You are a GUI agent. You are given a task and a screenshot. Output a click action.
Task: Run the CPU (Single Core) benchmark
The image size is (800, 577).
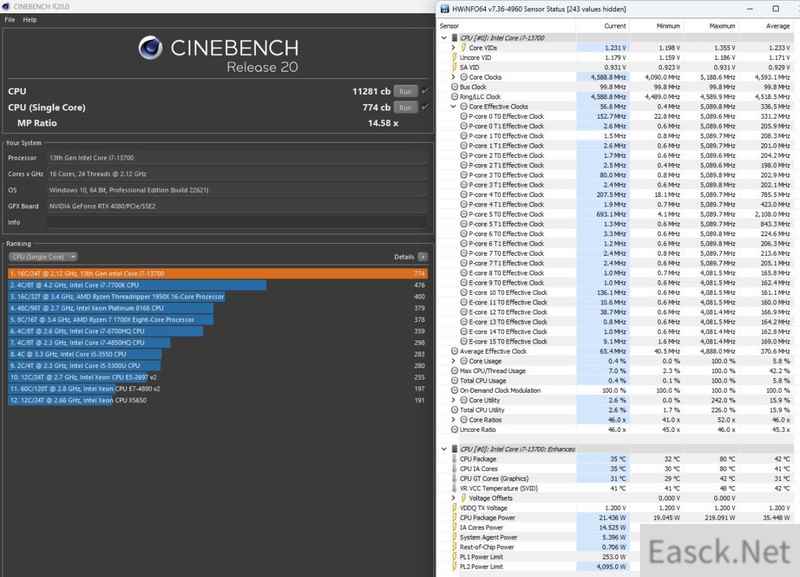pyautogui.click(x=405, y=108)
